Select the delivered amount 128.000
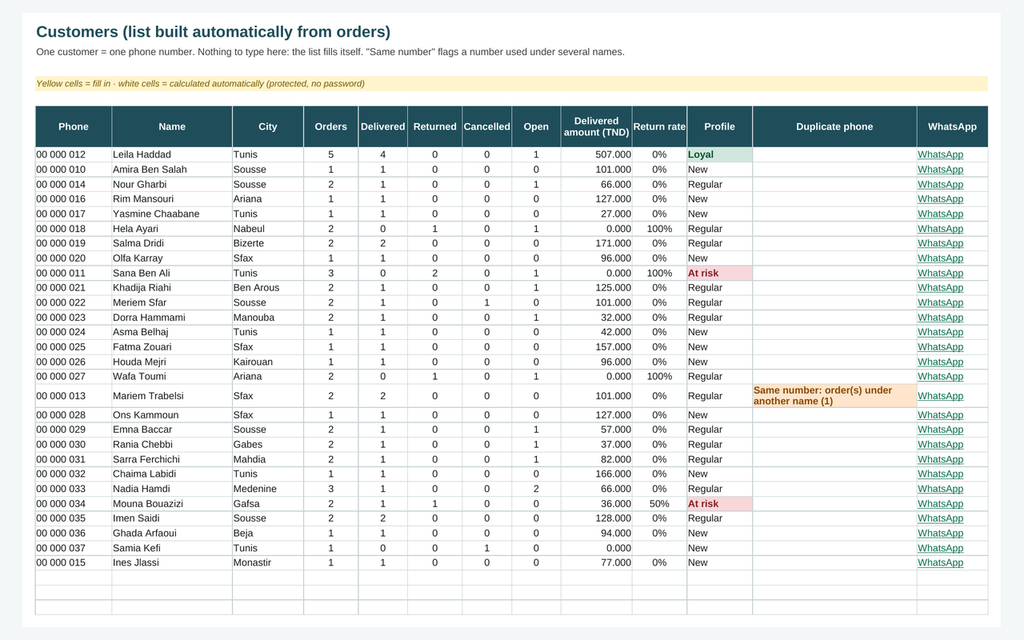 (x=596, y=519)
